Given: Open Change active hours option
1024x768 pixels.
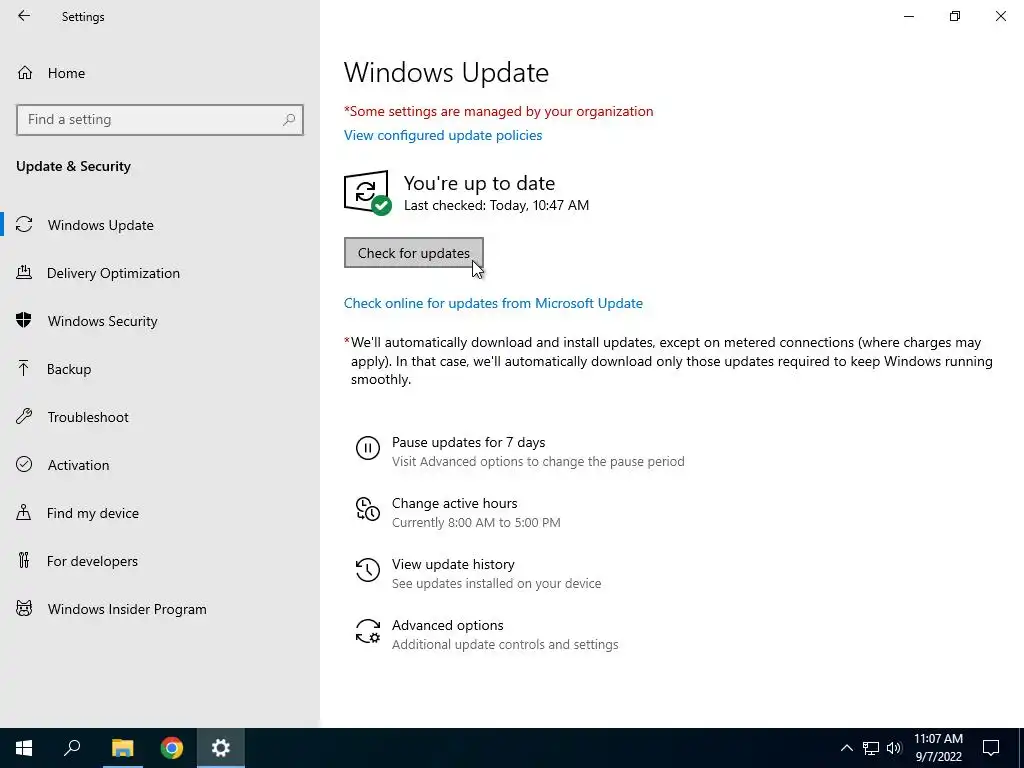Looking at the screenshot, I should click(458, 512).
